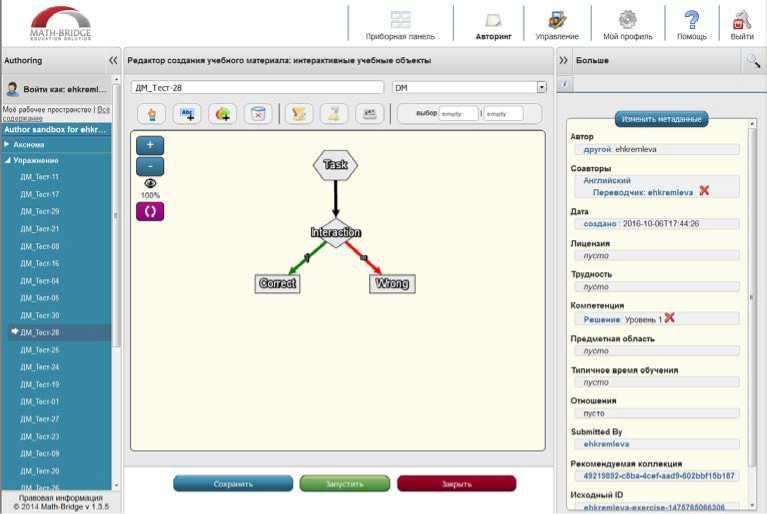Open the Правовая информация link
The height and width of the screenshot is (514, 767).
point(60,498)
